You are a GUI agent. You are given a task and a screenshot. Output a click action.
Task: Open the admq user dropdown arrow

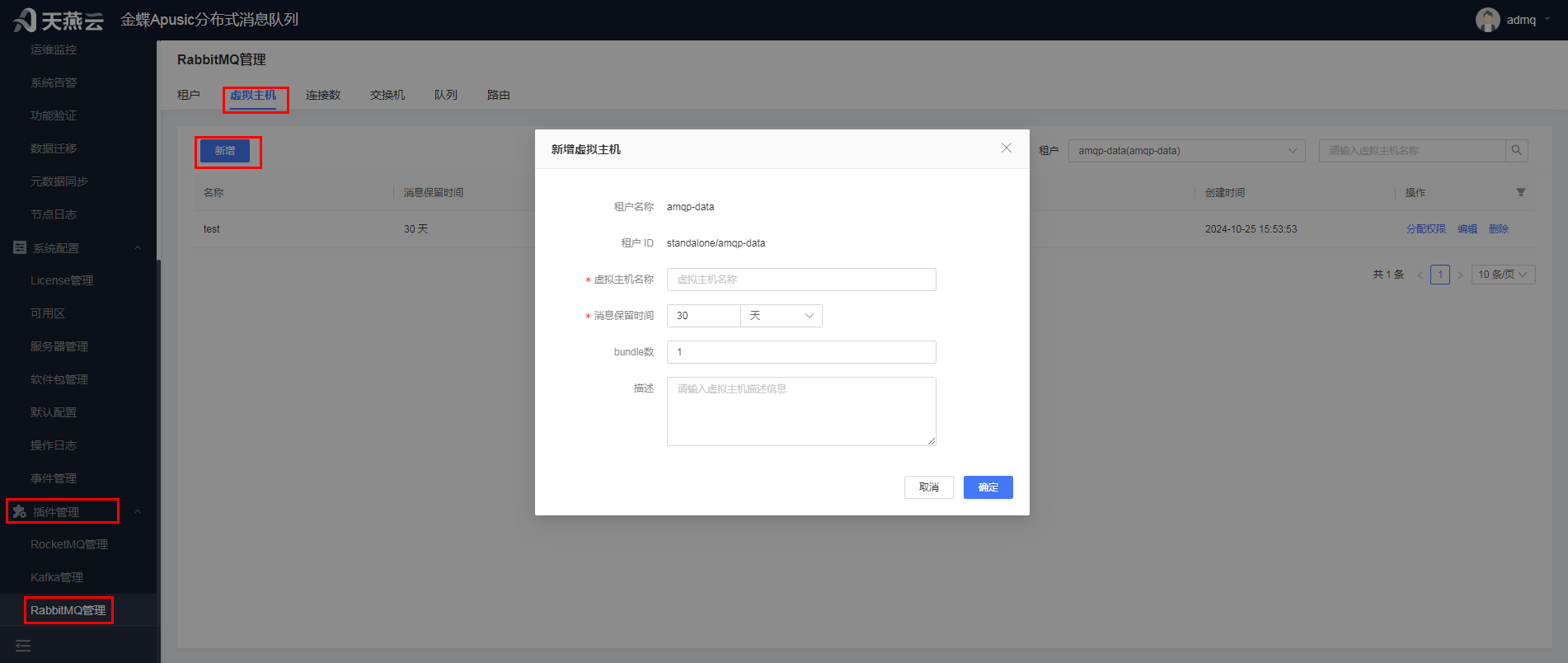tap(1547, 20)
